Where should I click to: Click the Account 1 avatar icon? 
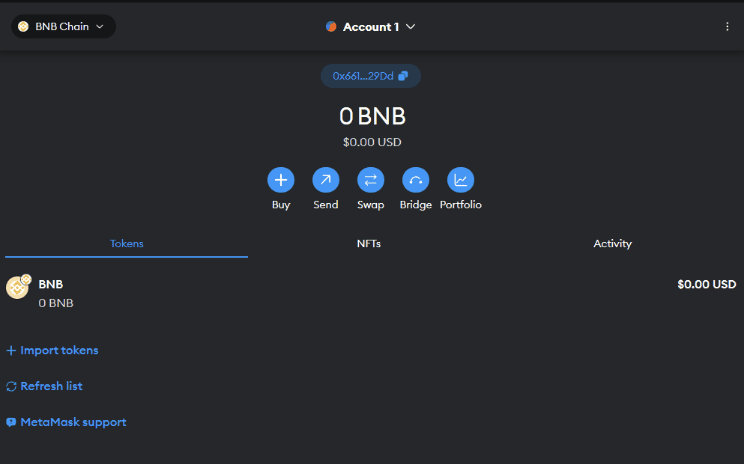point(331,27)
